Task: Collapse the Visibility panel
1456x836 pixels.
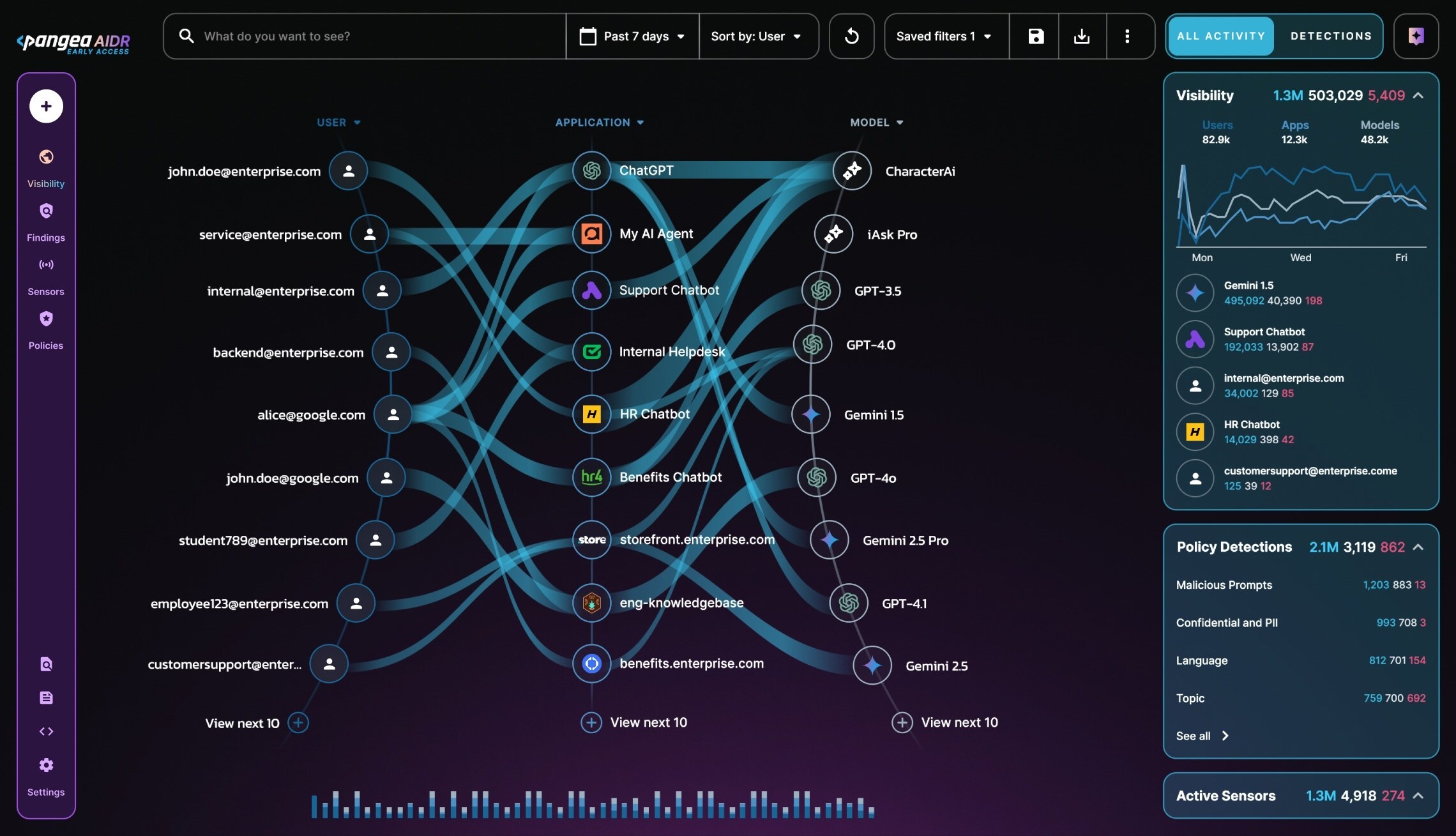Action: tap(1418, 96)
